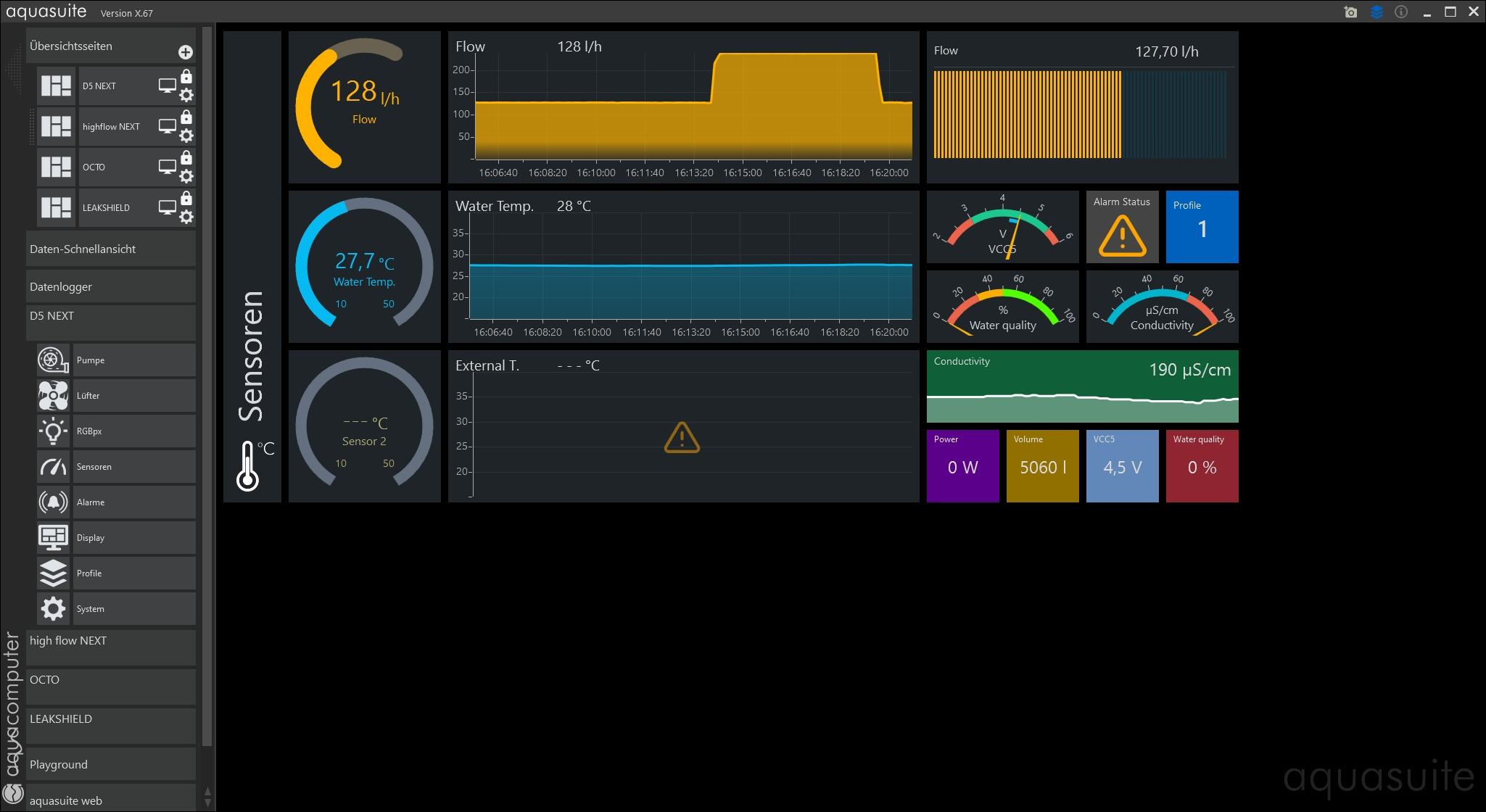
Task: Click the gold Volume 5060 l tile
Action: point(1042,466)
